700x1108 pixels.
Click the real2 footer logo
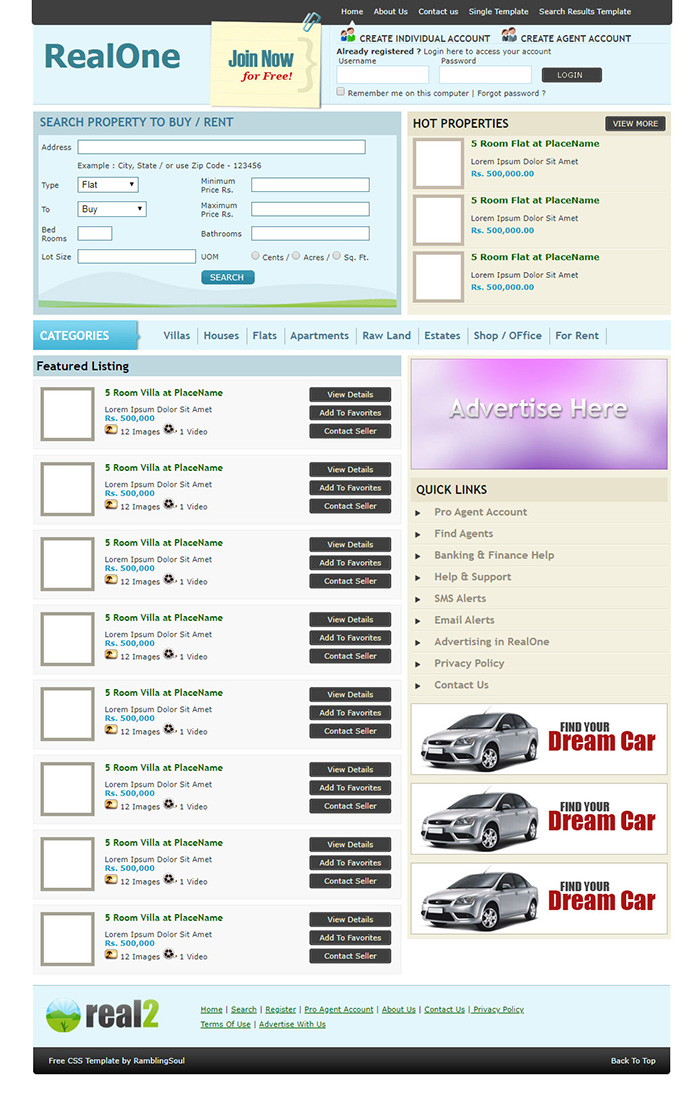(x=102, y=1015)
